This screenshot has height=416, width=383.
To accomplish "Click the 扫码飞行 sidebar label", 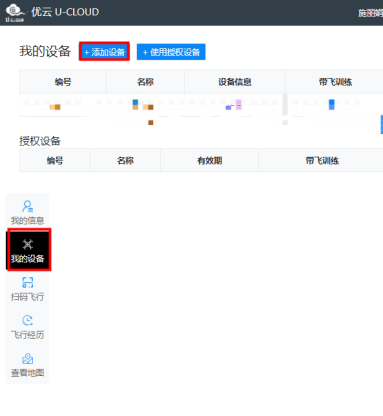I will point(27,297).
